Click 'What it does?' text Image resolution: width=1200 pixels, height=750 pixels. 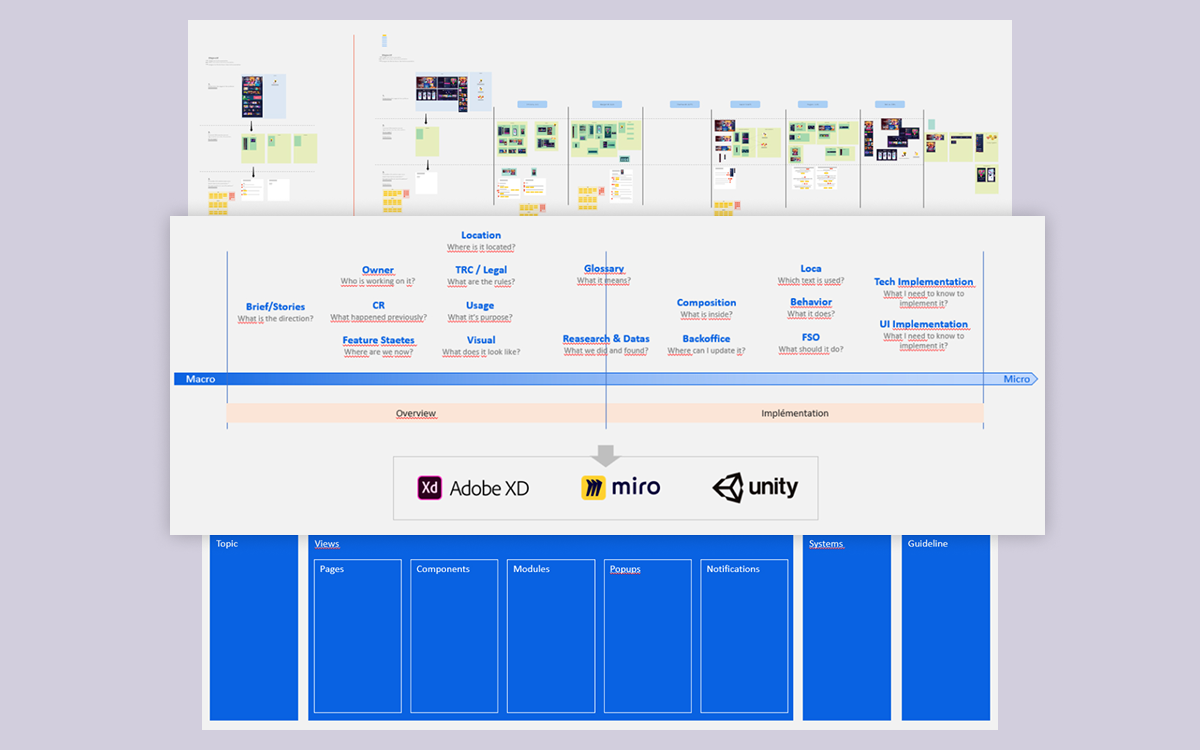[811, 314]
